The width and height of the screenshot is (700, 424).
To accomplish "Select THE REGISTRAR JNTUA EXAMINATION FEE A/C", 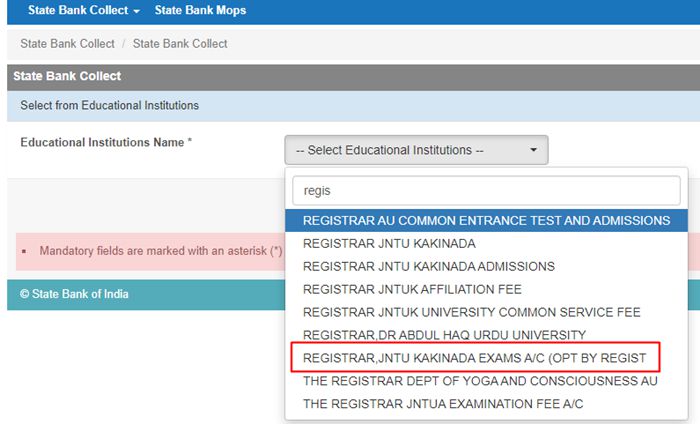I will click(x=487, y=404).
